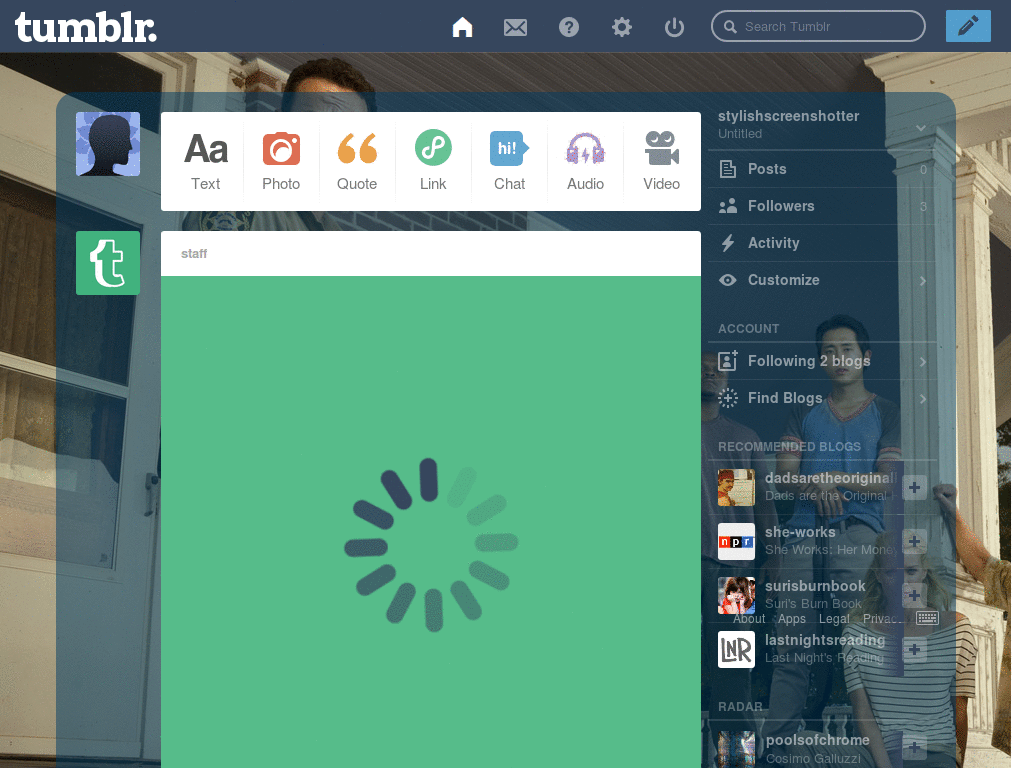Open the About footer link

point(748,618)
